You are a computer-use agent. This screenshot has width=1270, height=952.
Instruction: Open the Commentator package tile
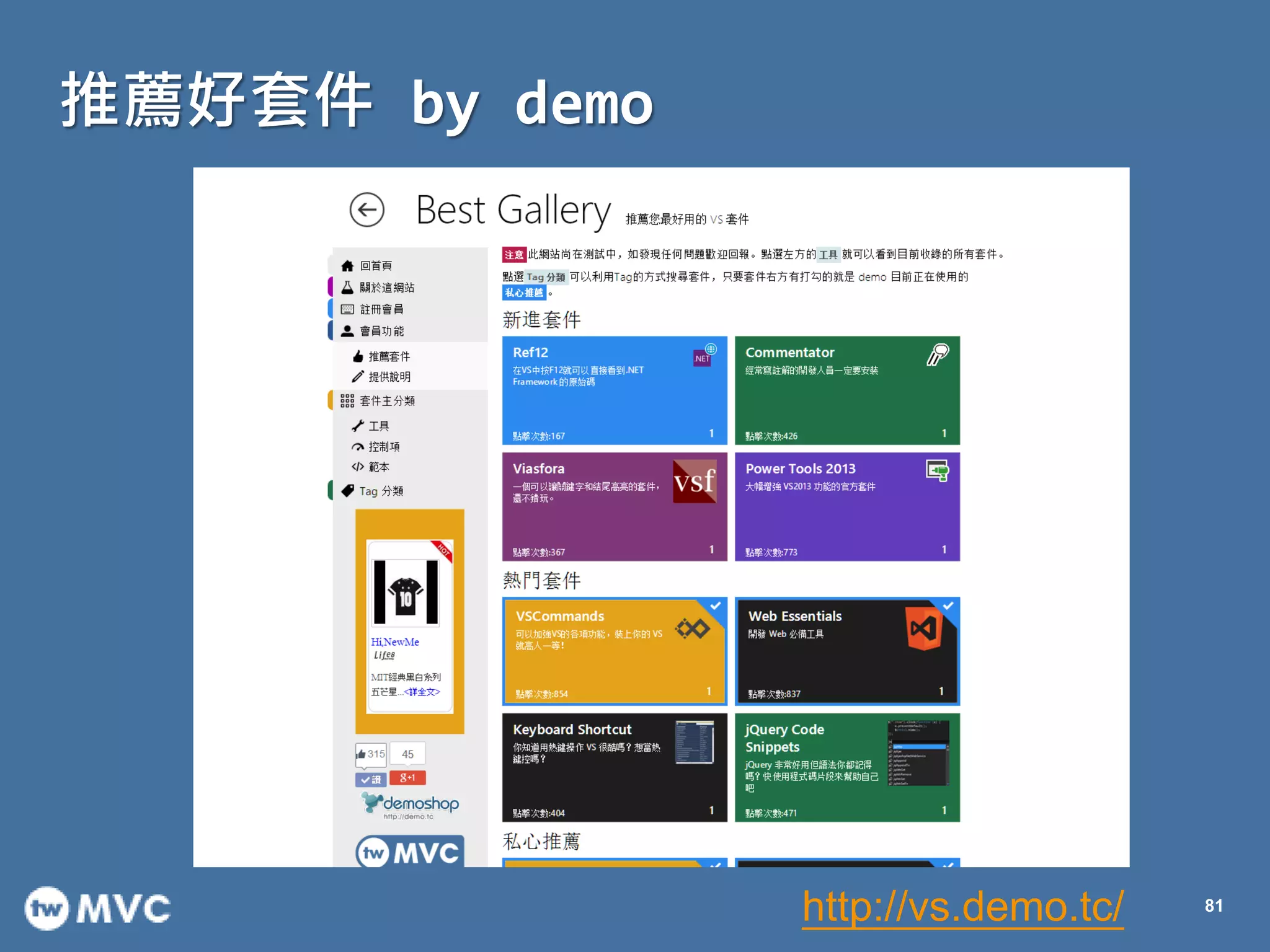tap(847, 390)
